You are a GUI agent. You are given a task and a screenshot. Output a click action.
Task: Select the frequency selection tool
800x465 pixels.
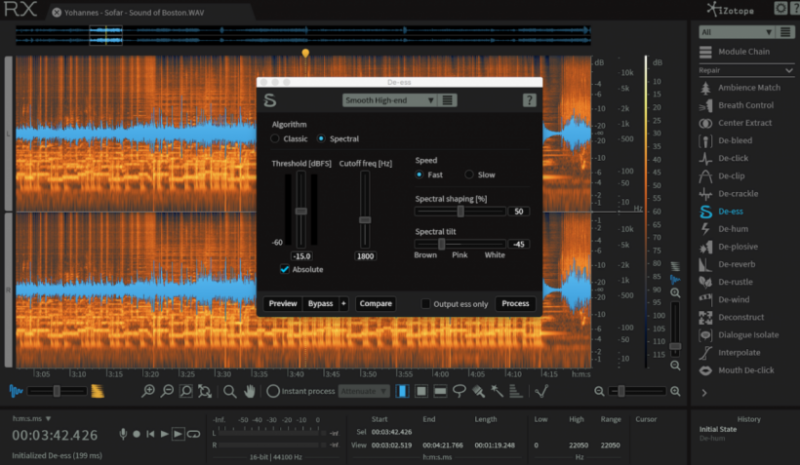[x=440, y=391]
